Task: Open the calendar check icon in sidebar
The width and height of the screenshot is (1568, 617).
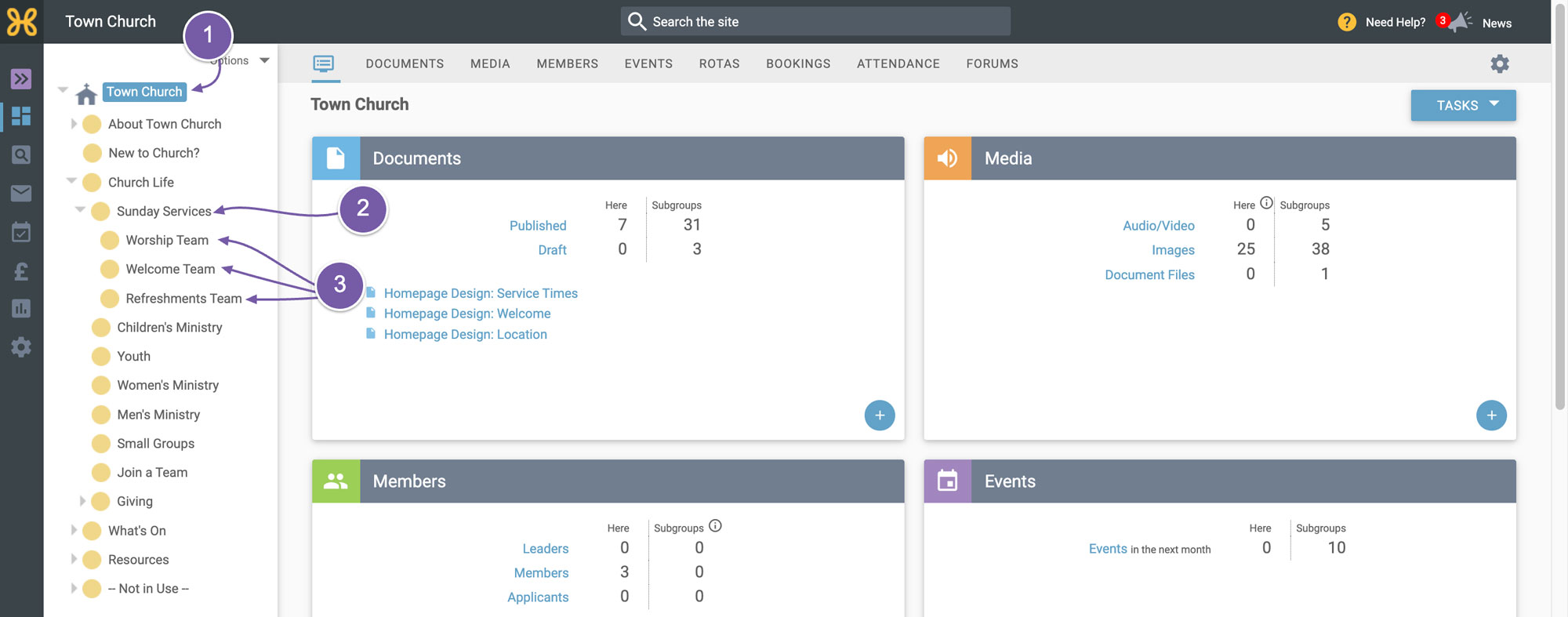Action: point(21,231)
